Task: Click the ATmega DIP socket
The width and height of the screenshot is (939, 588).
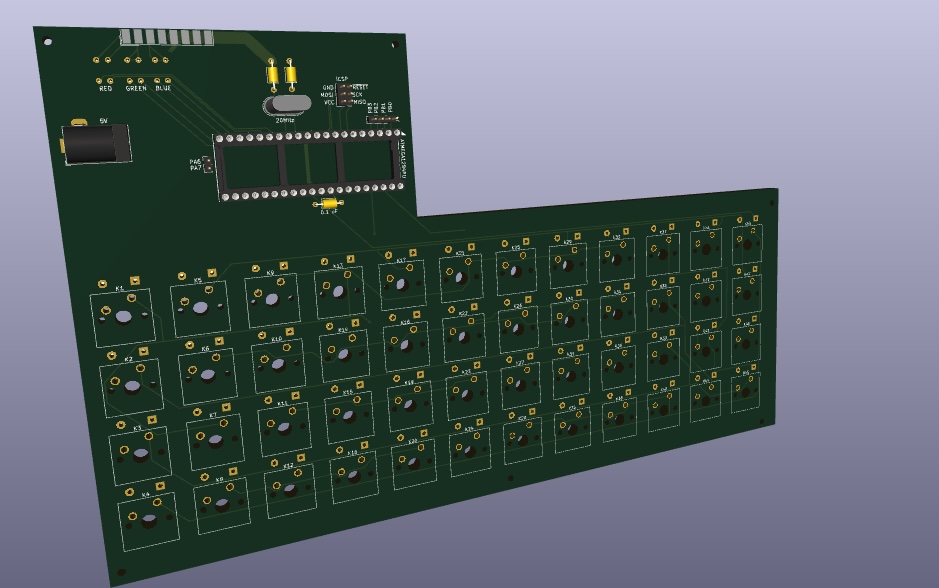Action: pos(310,164)
